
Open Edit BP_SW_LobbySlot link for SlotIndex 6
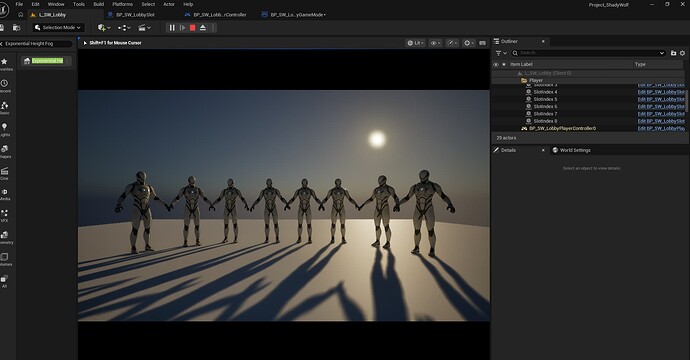click(x=661, y=107)
